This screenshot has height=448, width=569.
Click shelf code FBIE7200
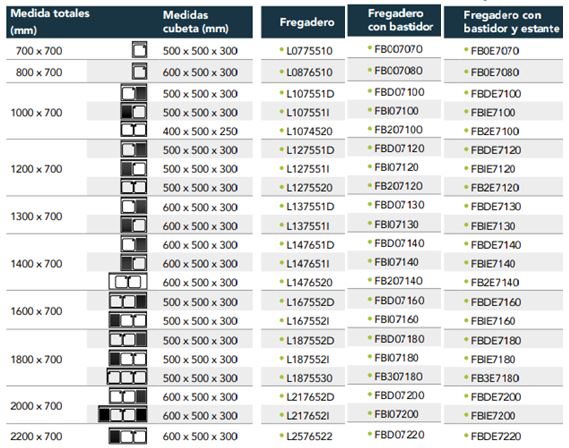(493, 415)
